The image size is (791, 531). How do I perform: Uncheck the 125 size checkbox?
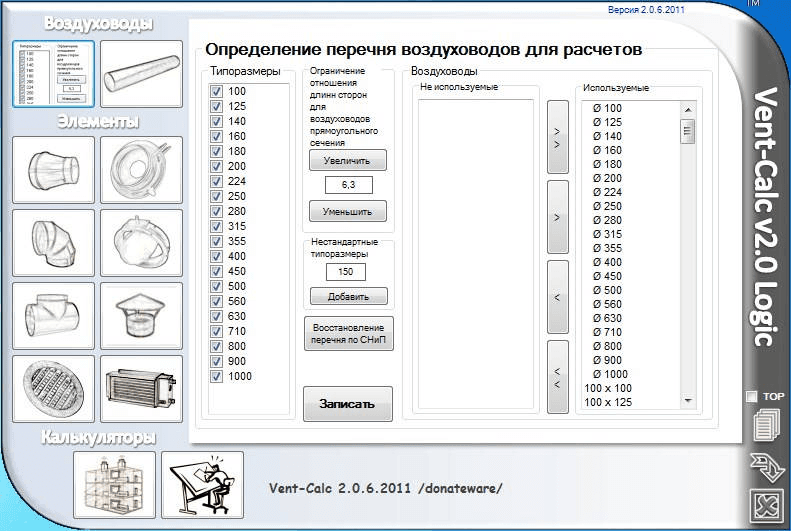[x=216, y=106]
